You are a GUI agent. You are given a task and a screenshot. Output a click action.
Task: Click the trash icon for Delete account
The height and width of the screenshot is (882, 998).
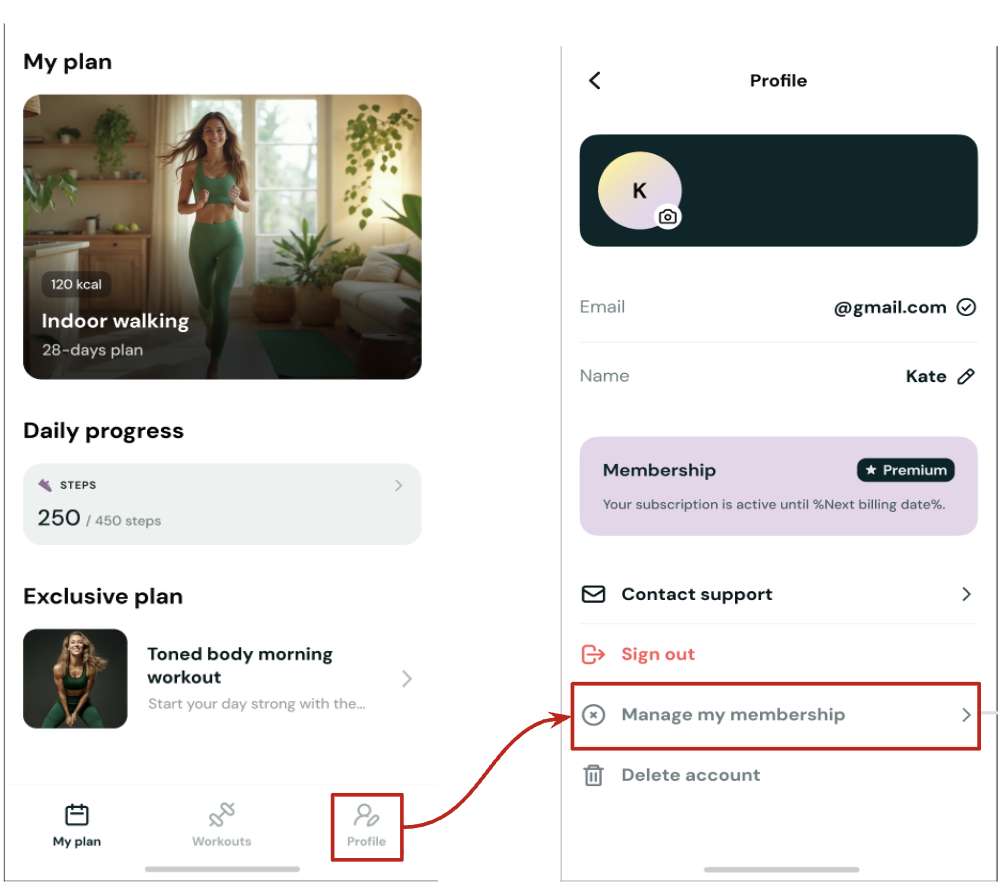click(593, 775)
